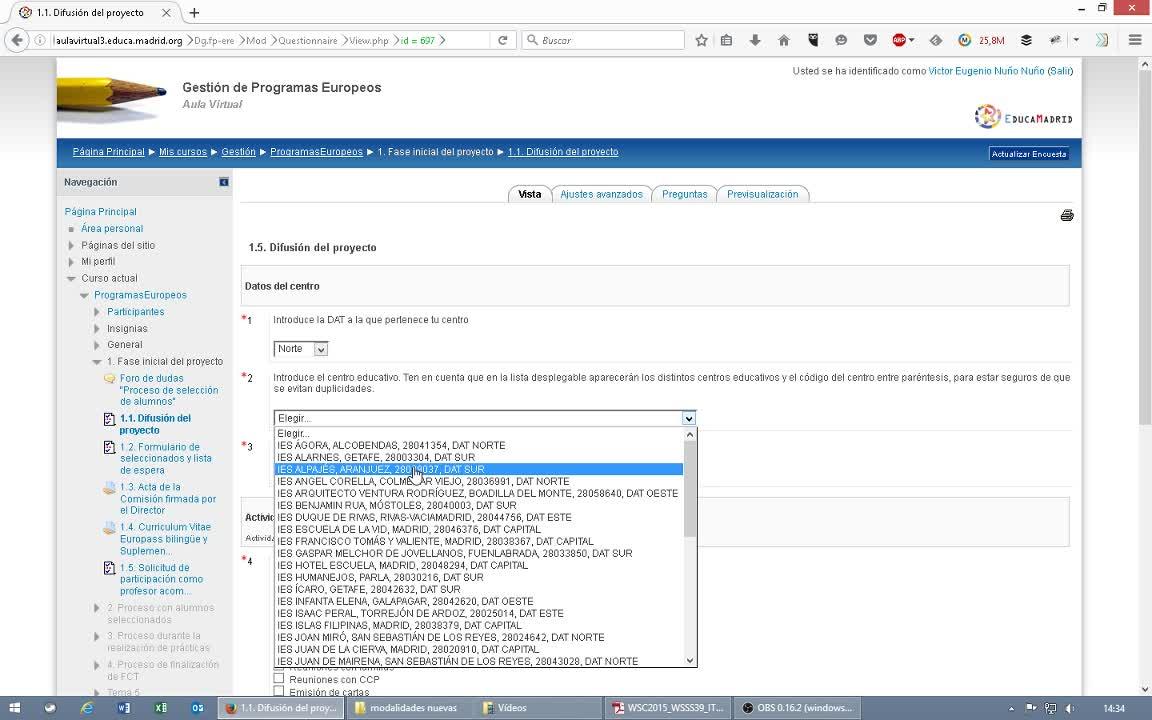Open the Firefox hamburger menu
Screen dimensions: 1152x720
click(1135, 40)
